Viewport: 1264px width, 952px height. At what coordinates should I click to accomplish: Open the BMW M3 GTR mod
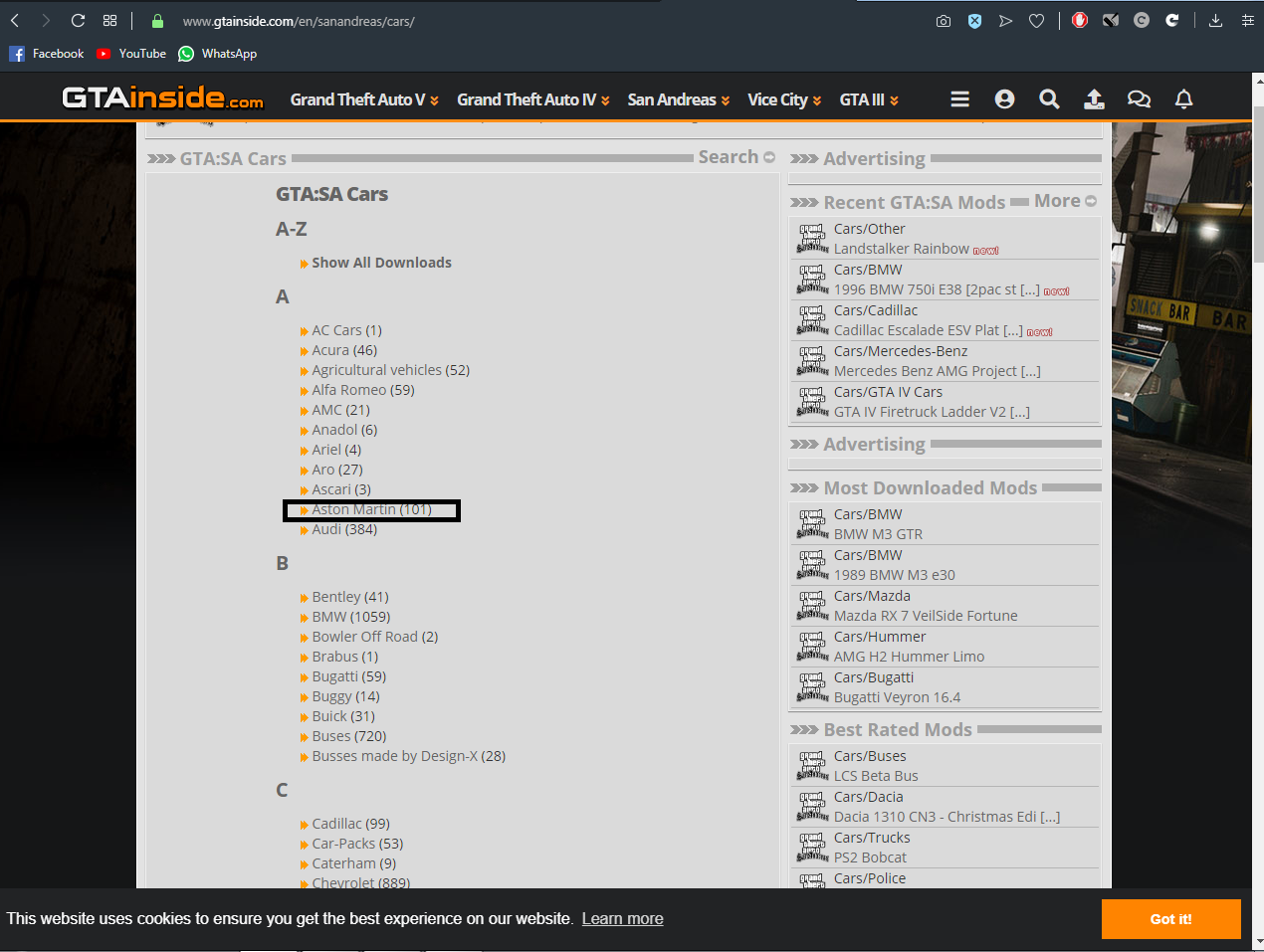(878, 534)
